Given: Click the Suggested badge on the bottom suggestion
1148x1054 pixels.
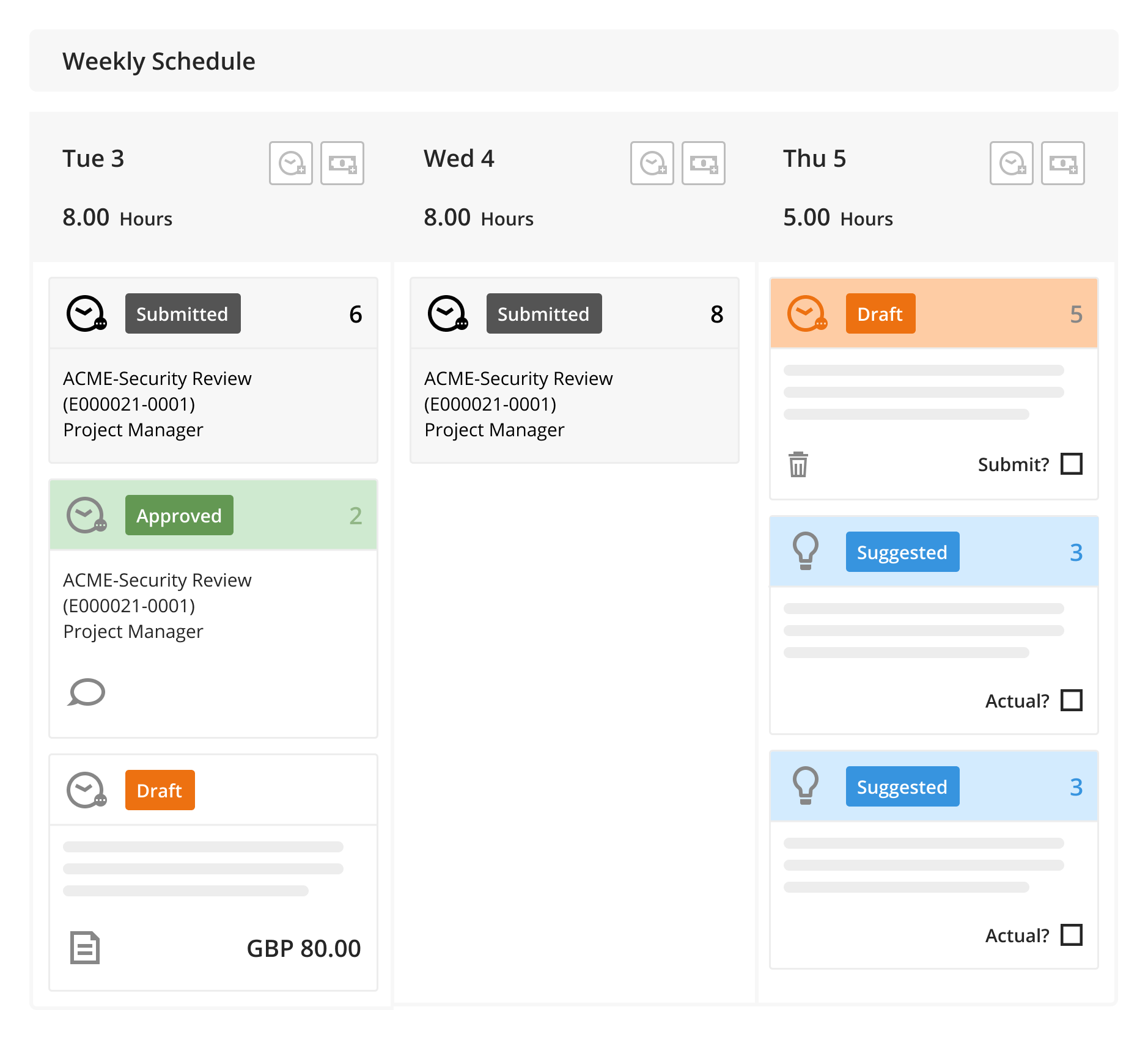Looking at the screenshot, I should [x=902, y=787].
